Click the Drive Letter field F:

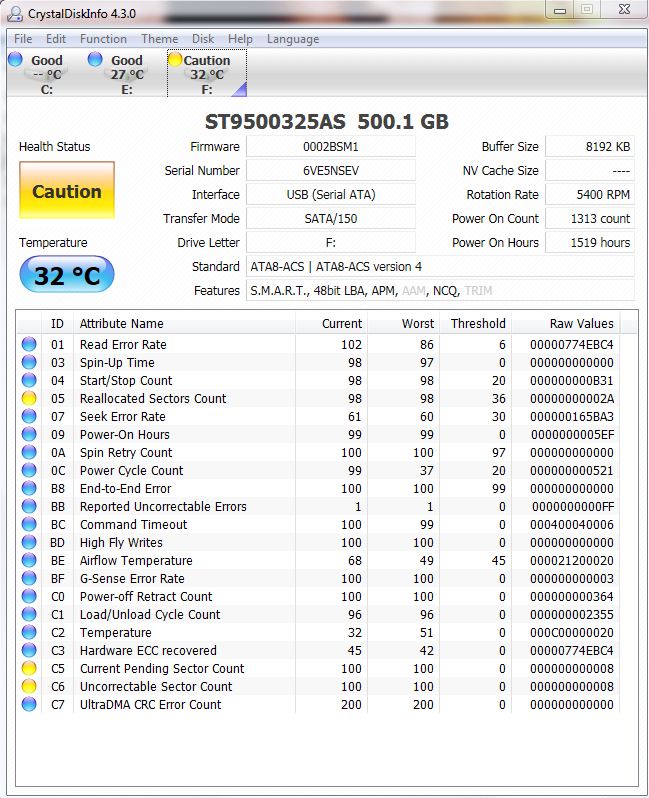pyautogui.click(x=331, y=242)
